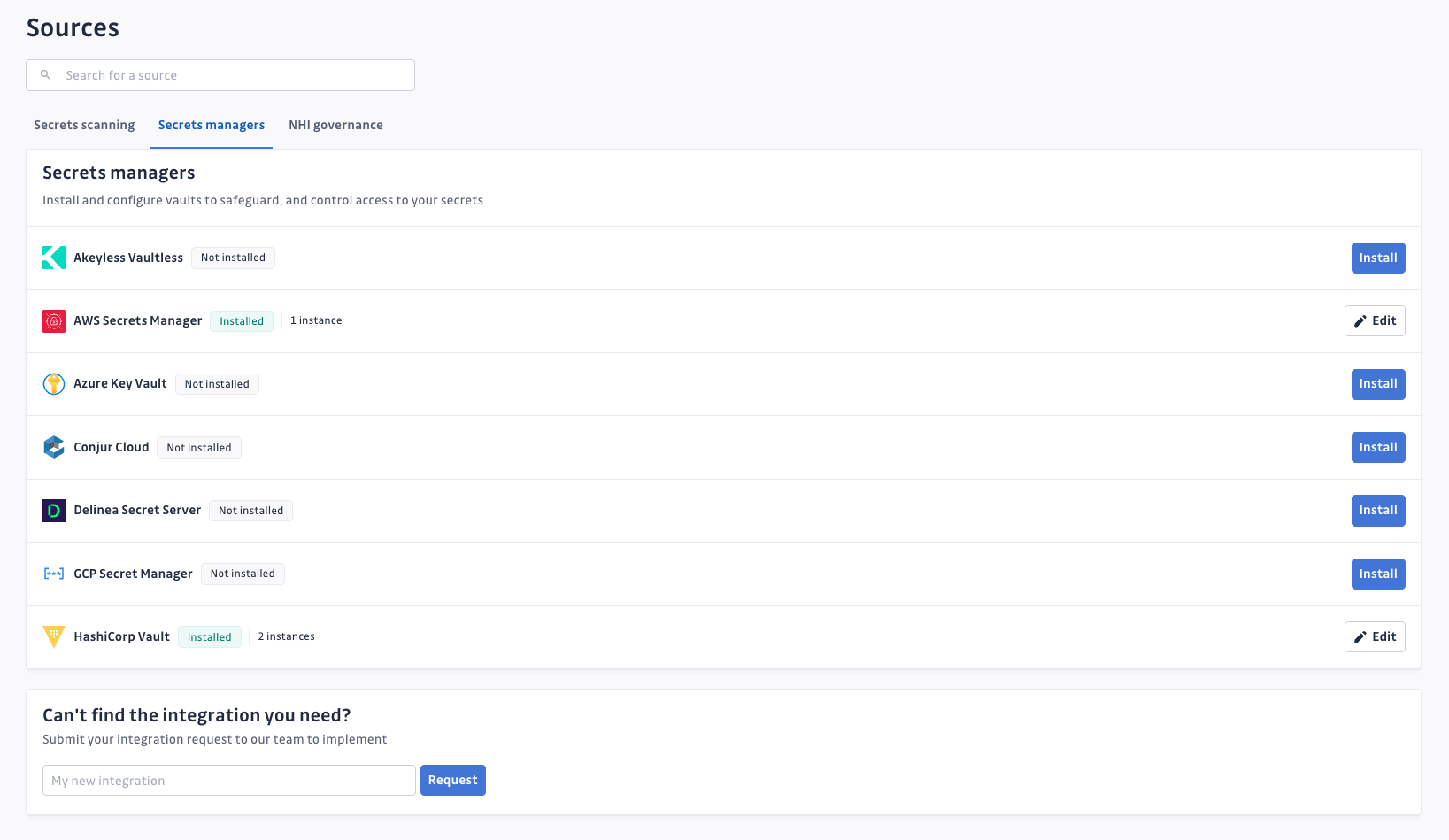Click the '2 instances' text for HashiCorp

(x=287, y=636)
